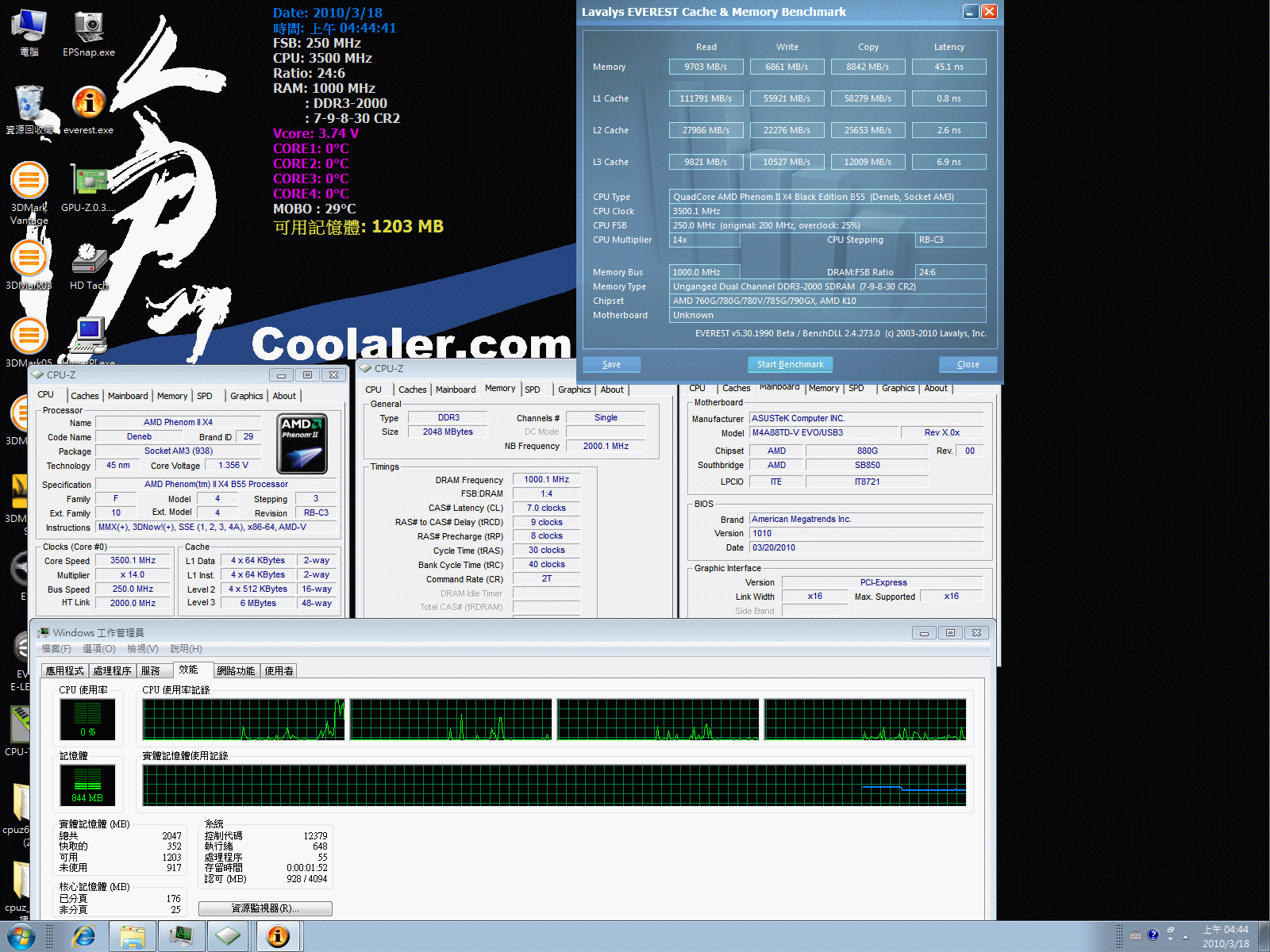Viewport: 1270px width, 952px height.
Task: Select Caches tab in right CPU-Z window
Action: (736, 388)
